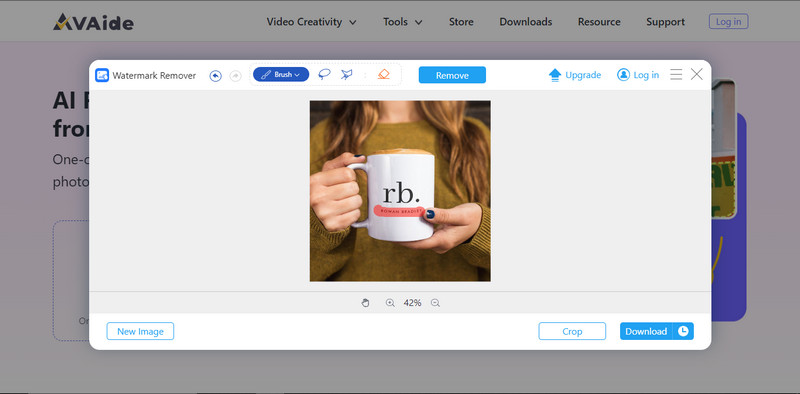Click the Upgrade link with arrow
Image resolution: width=800 pixels, height=394 pixels.
point(575,75)
